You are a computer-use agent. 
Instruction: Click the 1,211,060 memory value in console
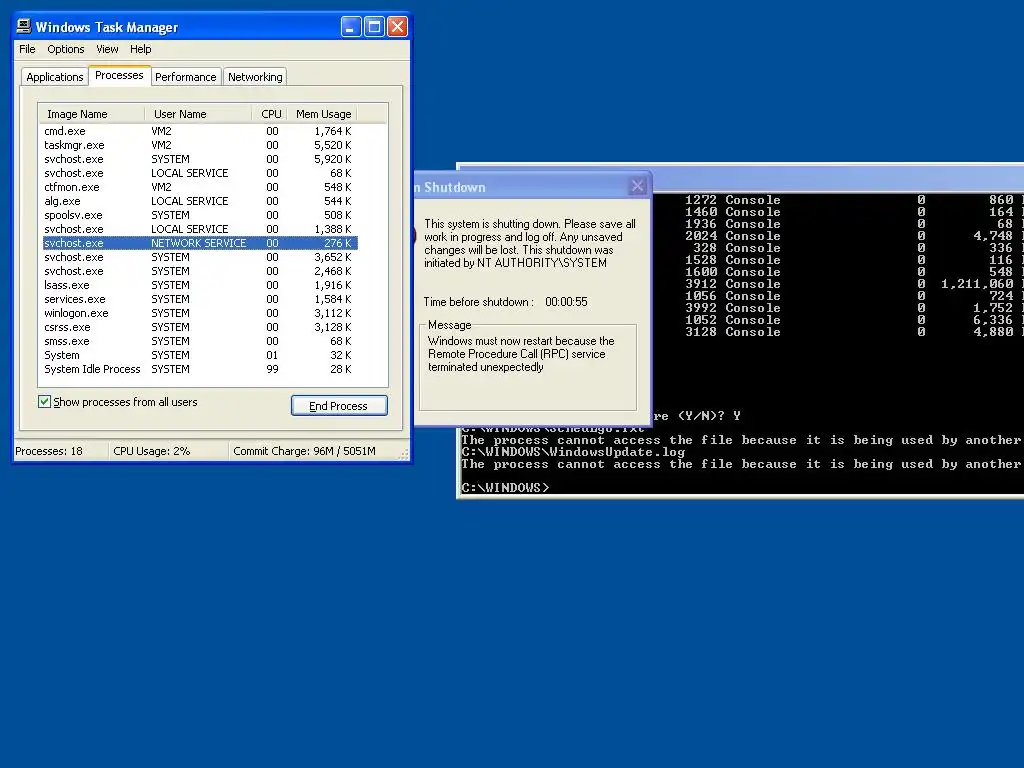tap(977, 283)
